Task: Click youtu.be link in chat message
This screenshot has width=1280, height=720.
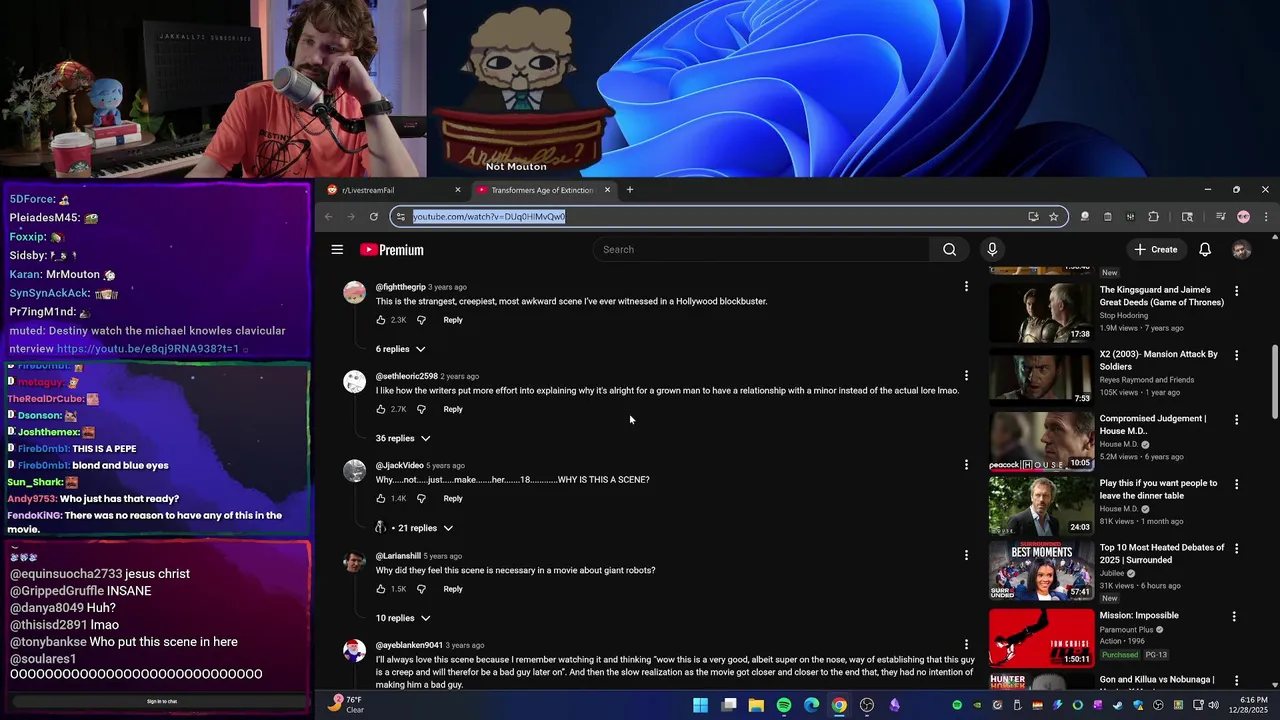Action: pyautogui.click(x=148, y=349)
